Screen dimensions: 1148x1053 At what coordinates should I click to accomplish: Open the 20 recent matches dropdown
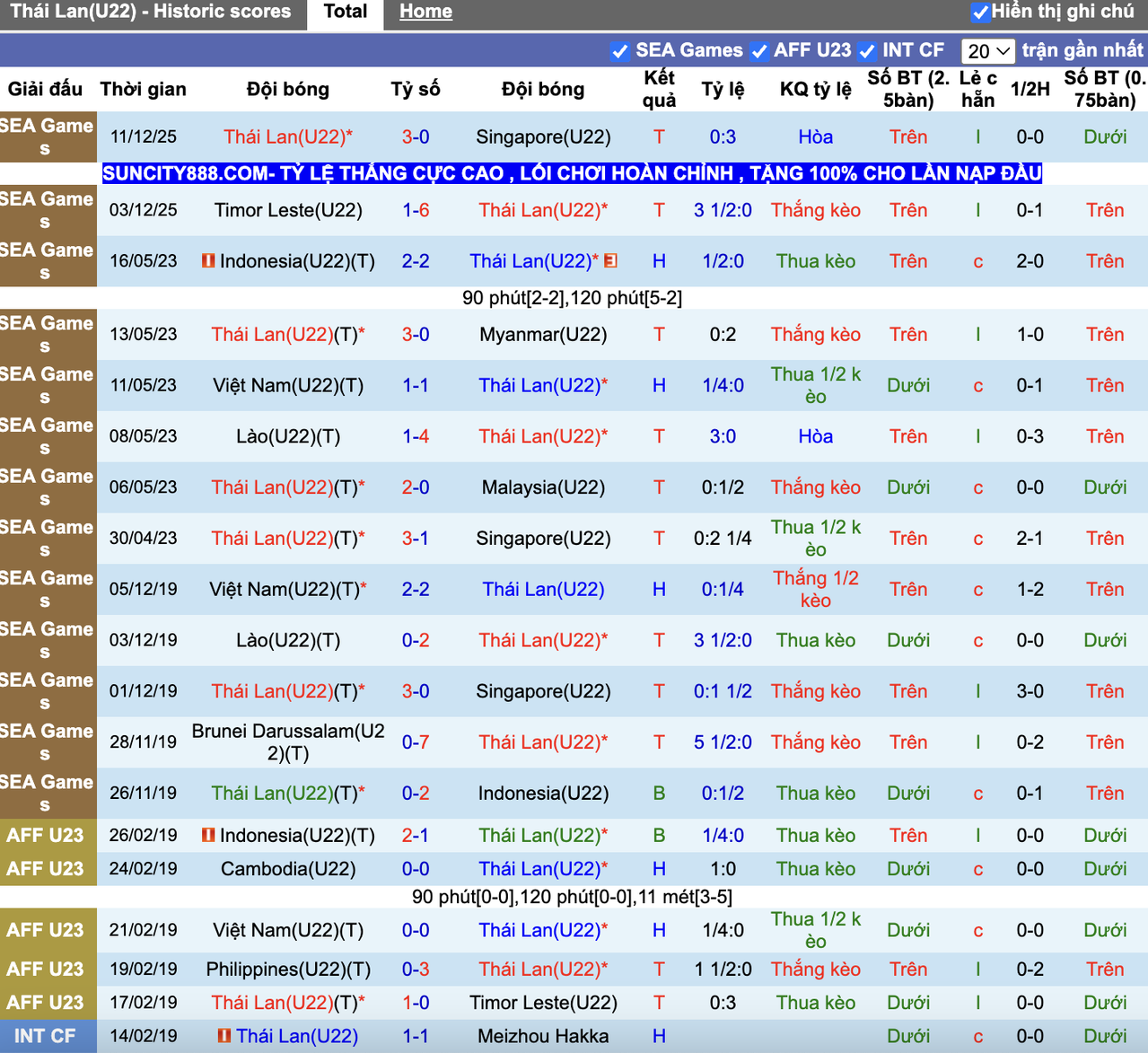coord(988,51)
